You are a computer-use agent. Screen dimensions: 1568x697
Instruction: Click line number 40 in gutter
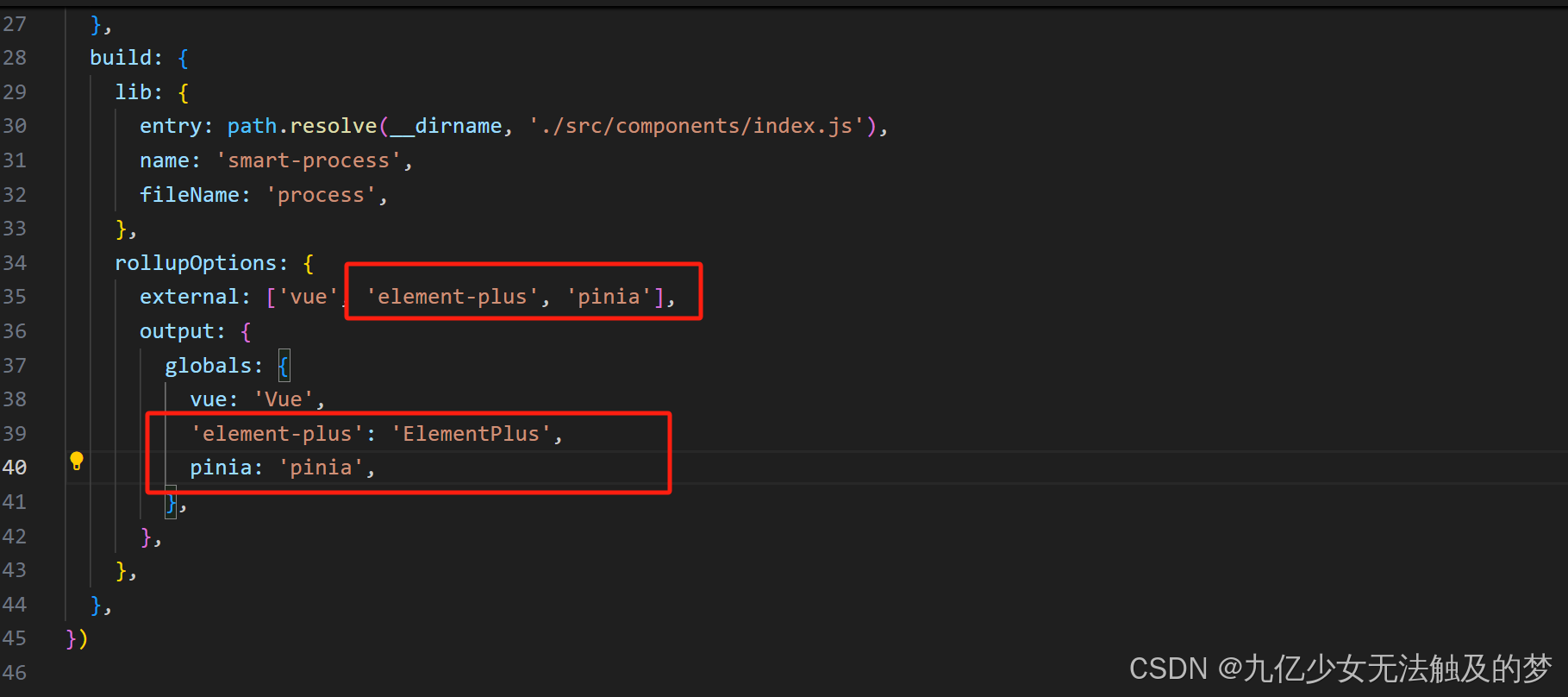click(15, 468)
